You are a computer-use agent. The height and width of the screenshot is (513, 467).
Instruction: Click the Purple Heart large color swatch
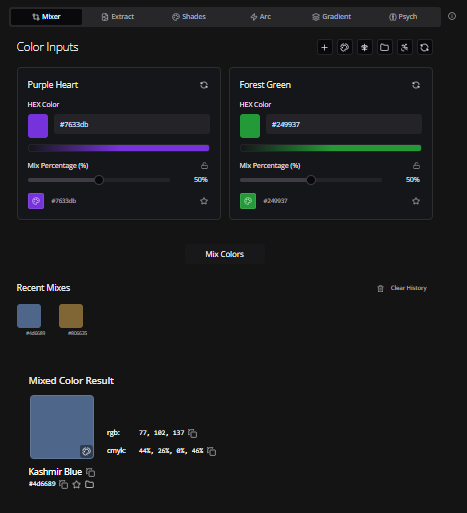point(38,126)
